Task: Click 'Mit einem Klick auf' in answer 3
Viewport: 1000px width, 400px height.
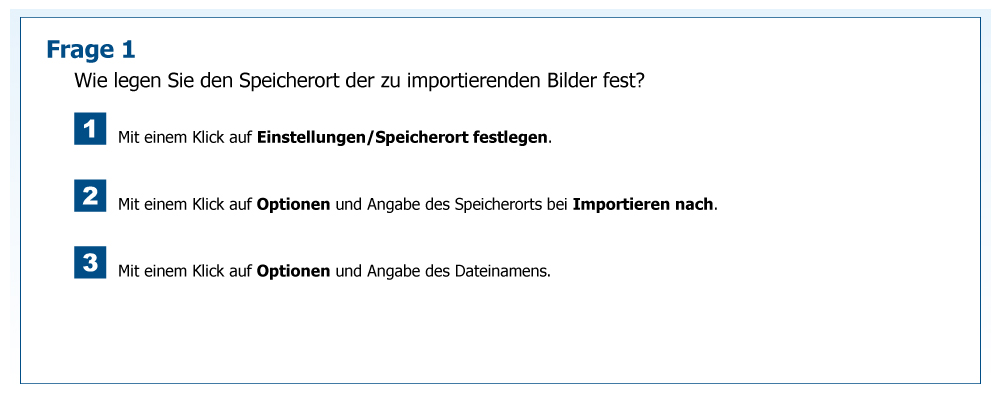Action: (x=185, y=271)
